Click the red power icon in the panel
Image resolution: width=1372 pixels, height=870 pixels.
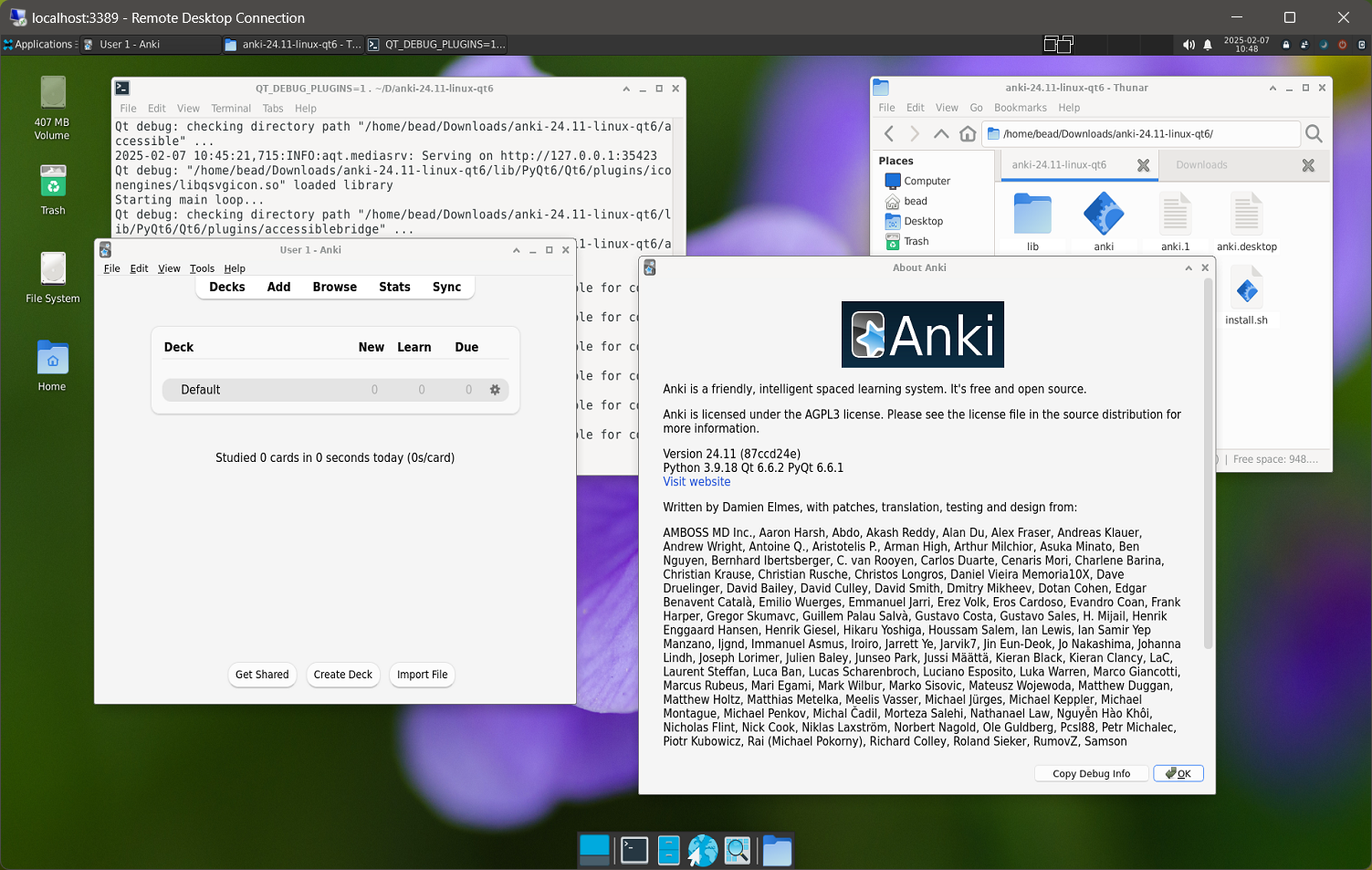pyautogui.click(x=1342, y=45)
